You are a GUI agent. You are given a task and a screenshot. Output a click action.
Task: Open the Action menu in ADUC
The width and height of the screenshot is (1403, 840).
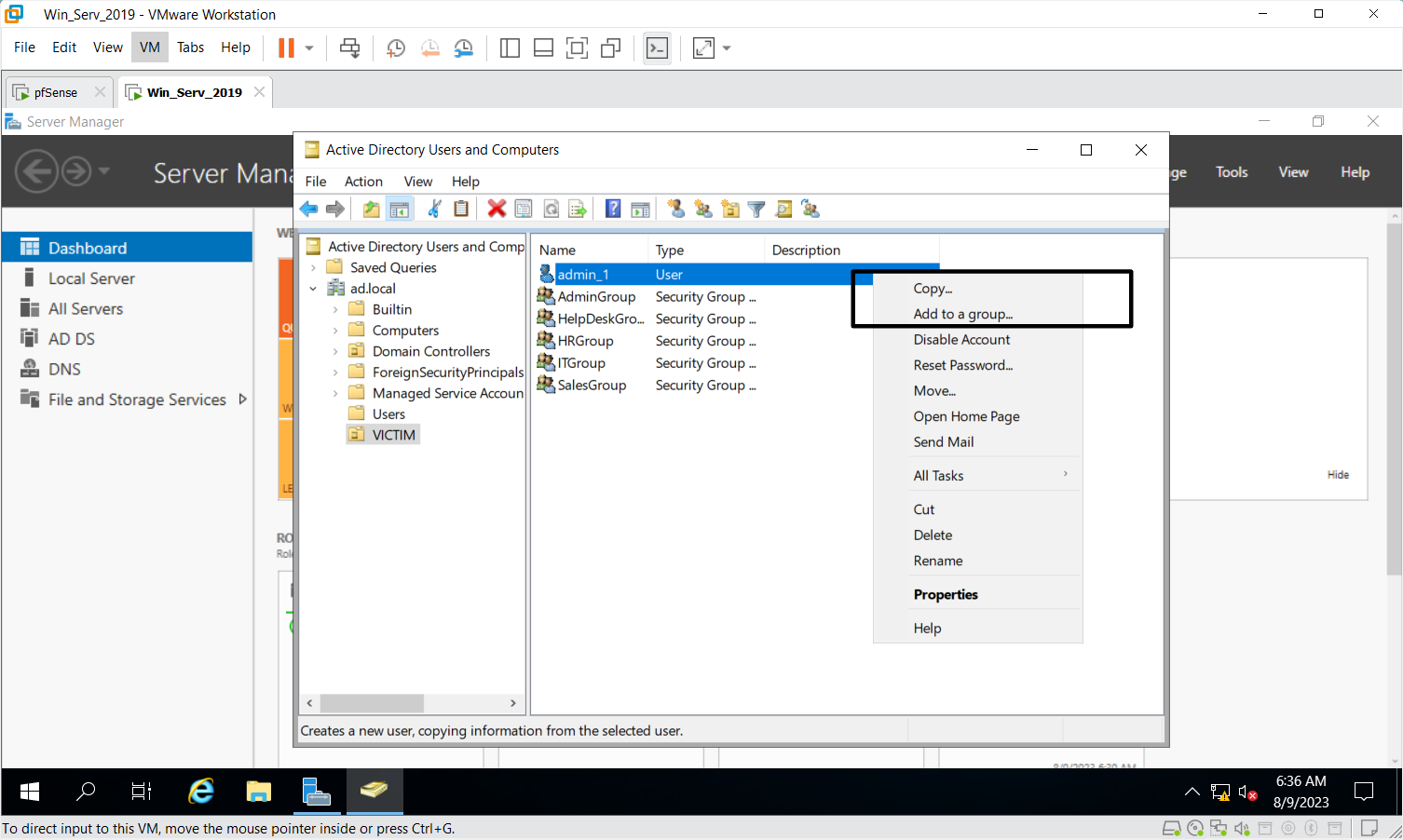(x=363, y=182)
